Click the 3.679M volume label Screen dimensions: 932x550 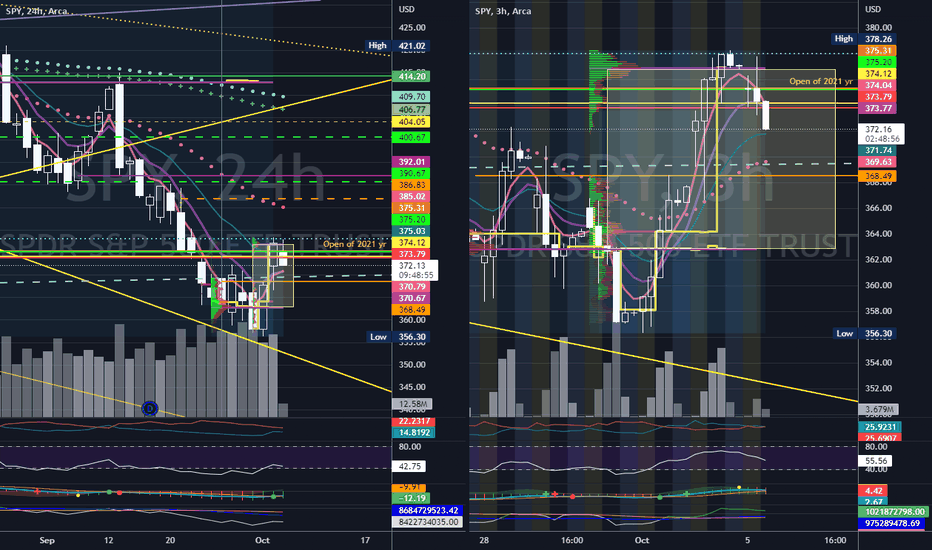pos(879,409)
